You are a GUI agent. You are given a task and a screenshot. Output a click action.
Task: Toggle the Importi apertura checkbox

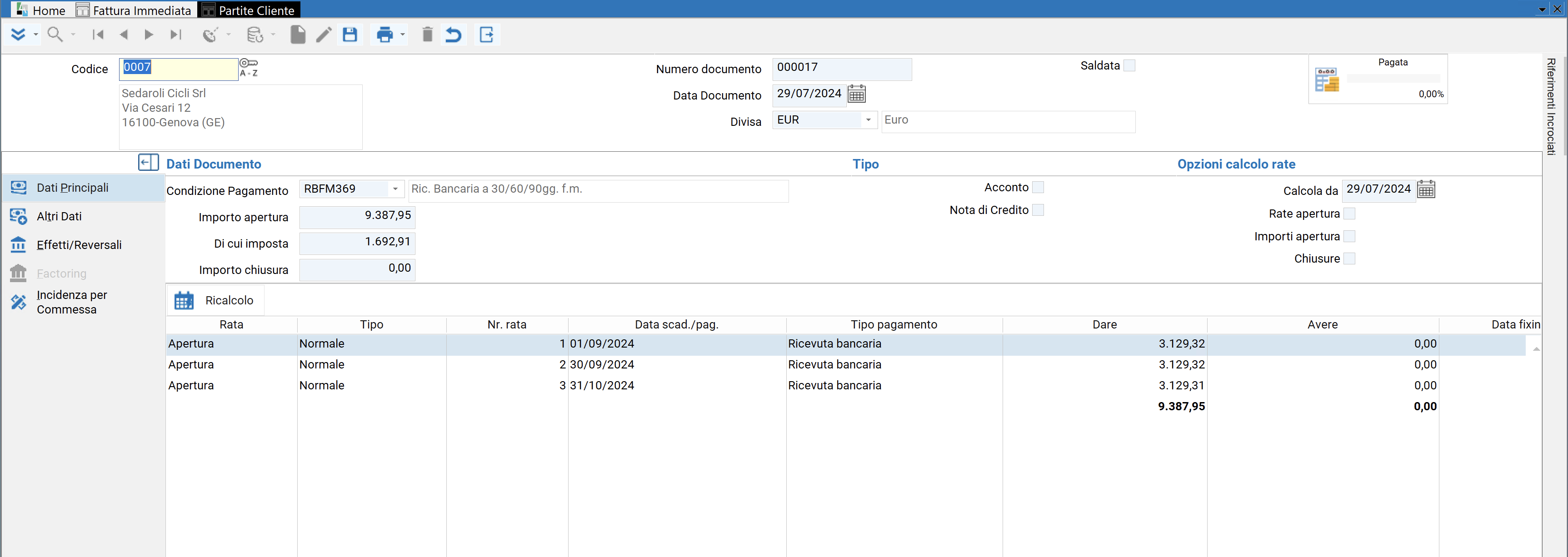coord(1349,236)
